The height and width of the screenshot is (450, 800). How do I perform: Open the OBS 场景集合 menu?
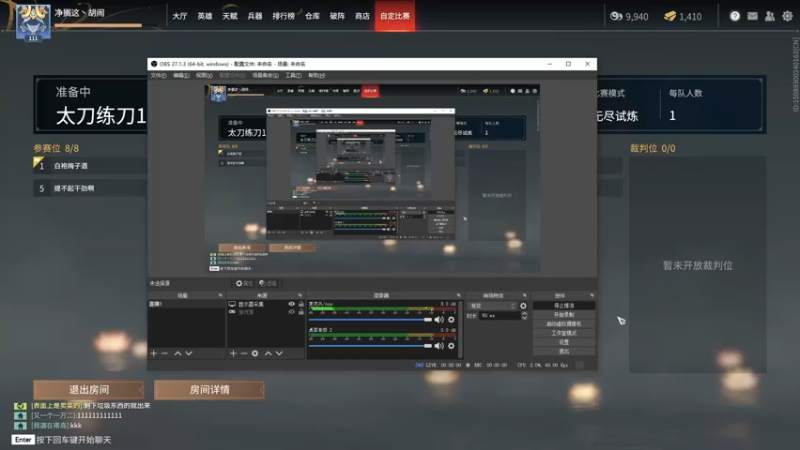tap(265, 76)
